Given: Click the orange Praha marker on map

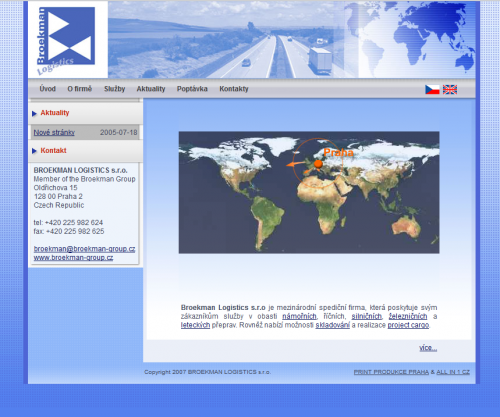Looking at the screenshot, I should [x=318, y=164].
